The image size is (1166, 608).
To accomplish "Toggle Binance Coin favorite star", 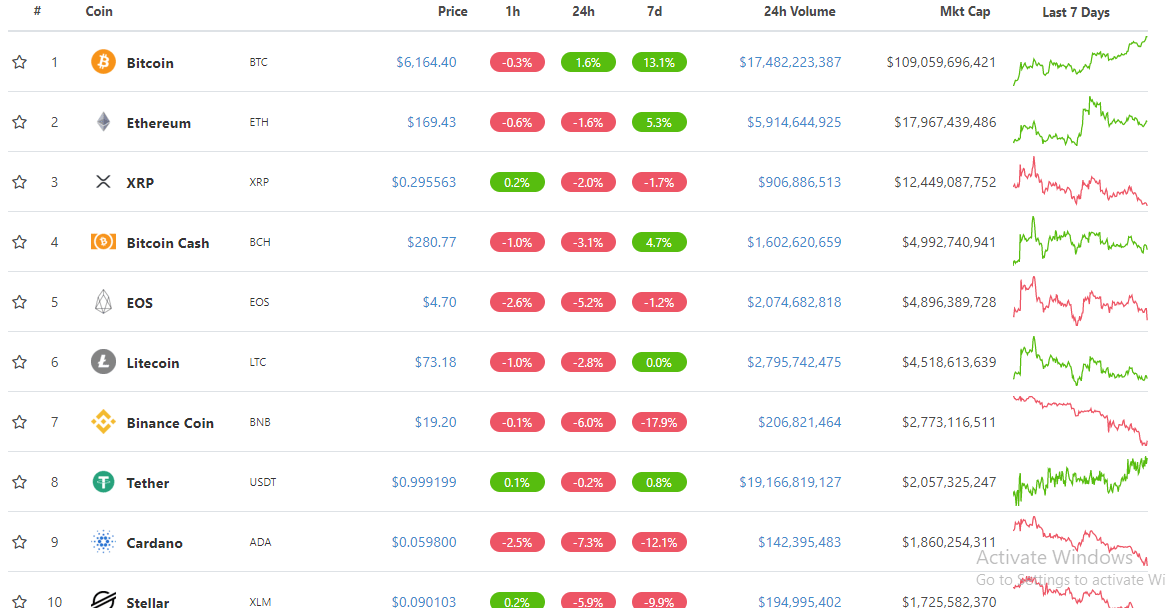I will pyautogui.click(x=20, y=422).
